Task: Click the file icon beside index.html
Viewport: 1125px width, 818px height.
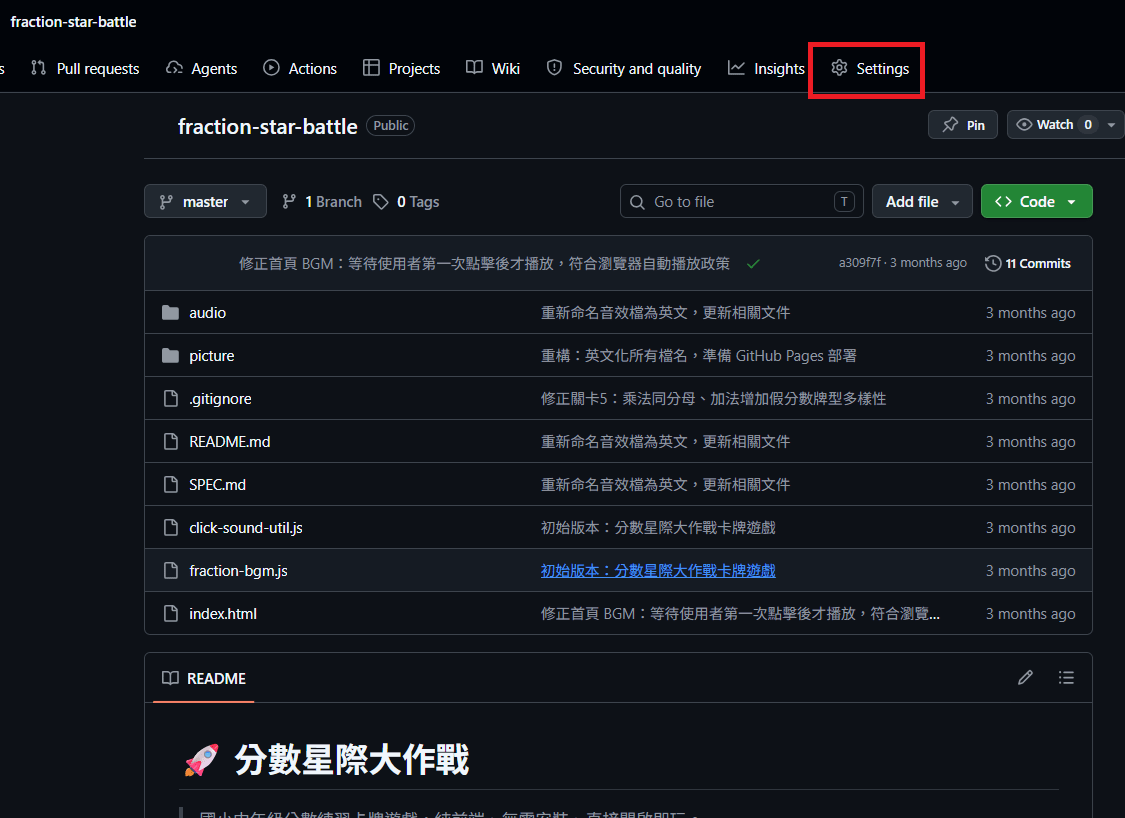Action: pyautogui.click(x=171, y=614)
